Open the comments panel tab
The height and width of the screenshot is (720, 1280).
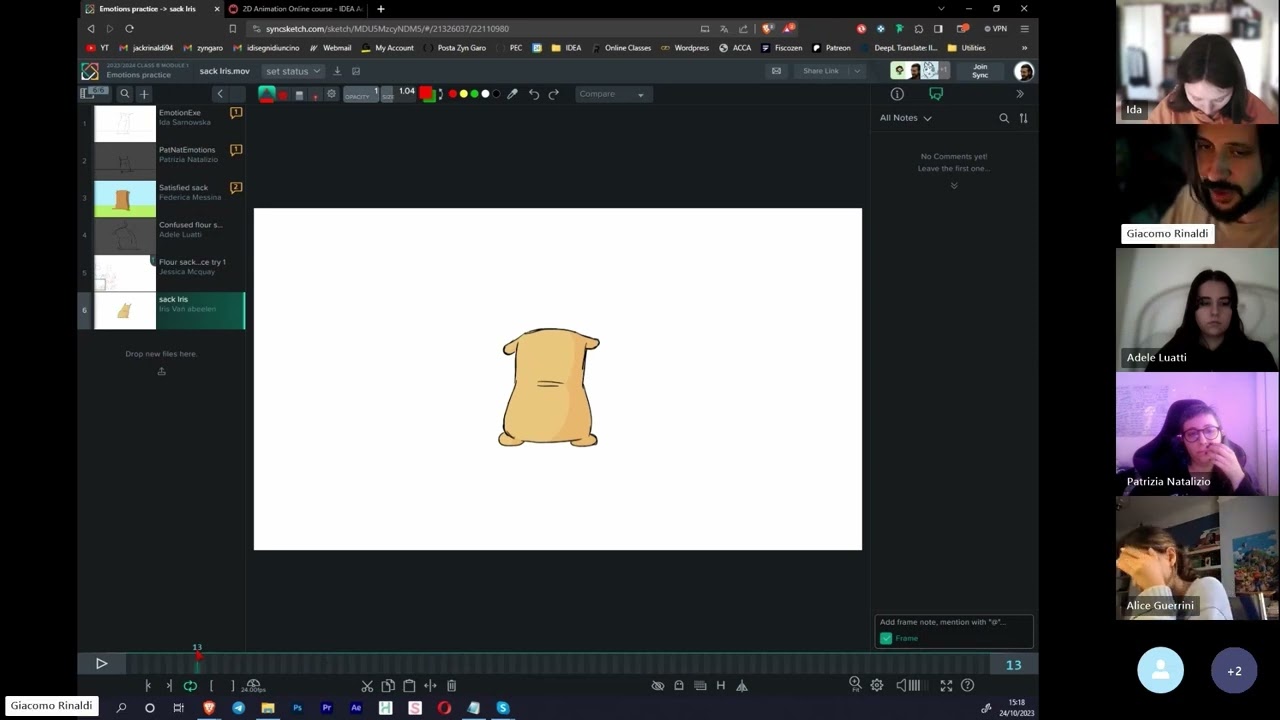point(936,94)
